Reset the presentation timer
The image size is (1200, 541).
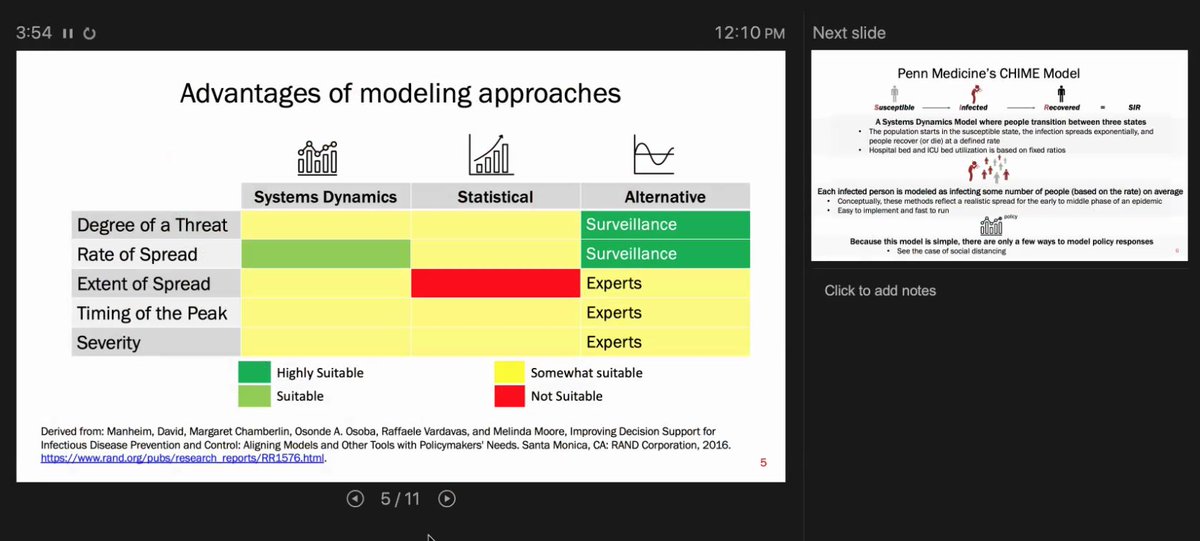click(x=89, y=33)
